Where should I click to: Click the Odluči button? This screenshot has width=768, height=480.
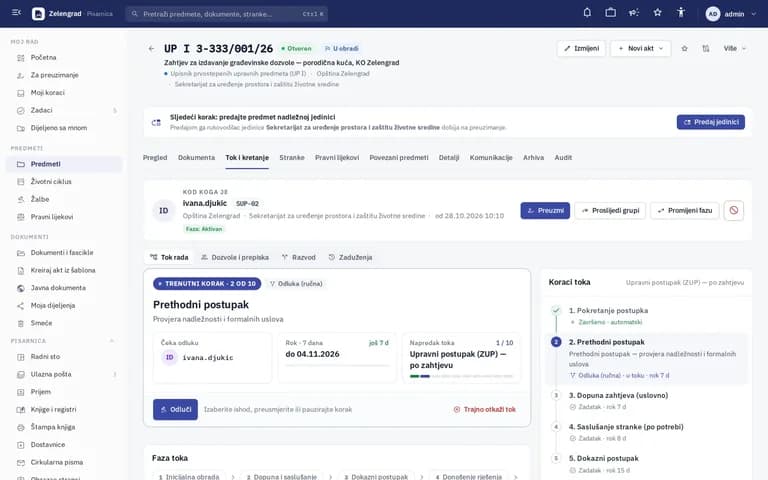pos(175,409)
